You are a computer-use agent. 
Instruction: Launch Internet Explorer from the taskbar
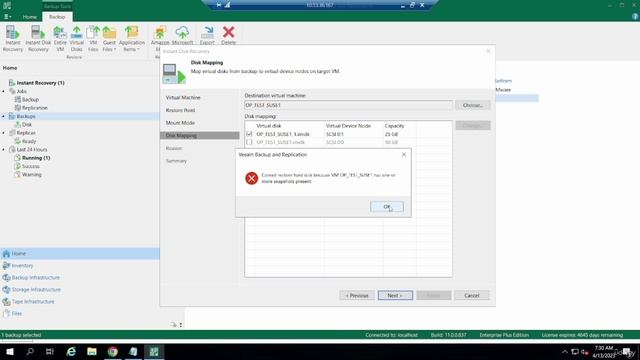(x=71, y=351)
